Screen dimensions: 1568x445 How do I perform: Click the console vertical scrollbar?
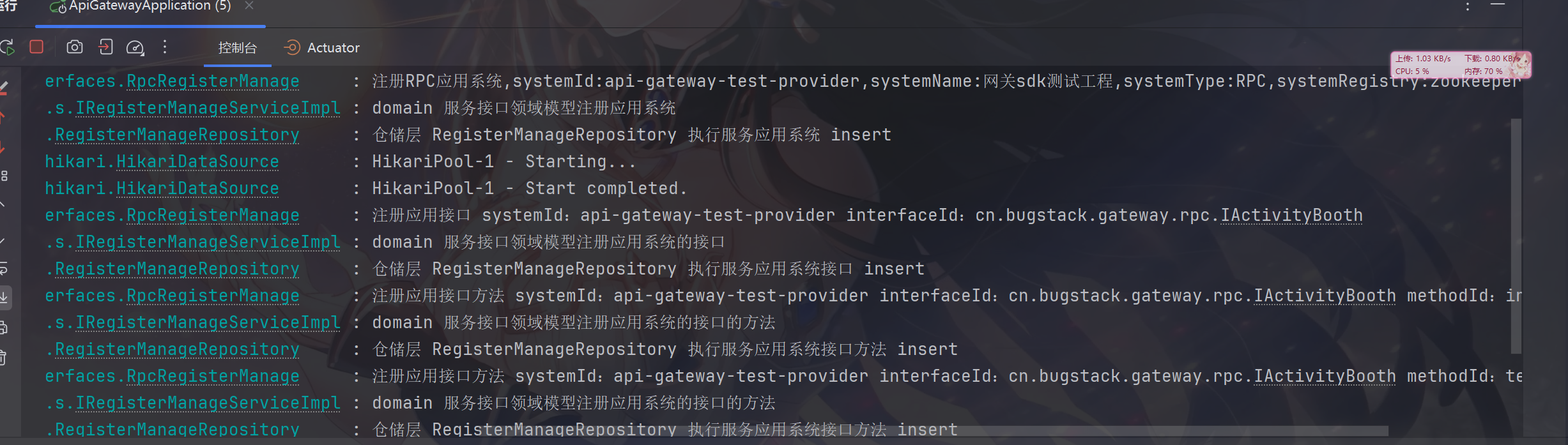point(1516,235)
